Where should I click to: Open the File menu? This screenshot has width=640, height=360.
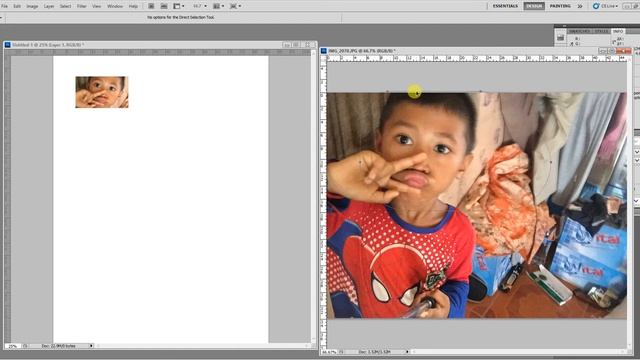point(4,6)
